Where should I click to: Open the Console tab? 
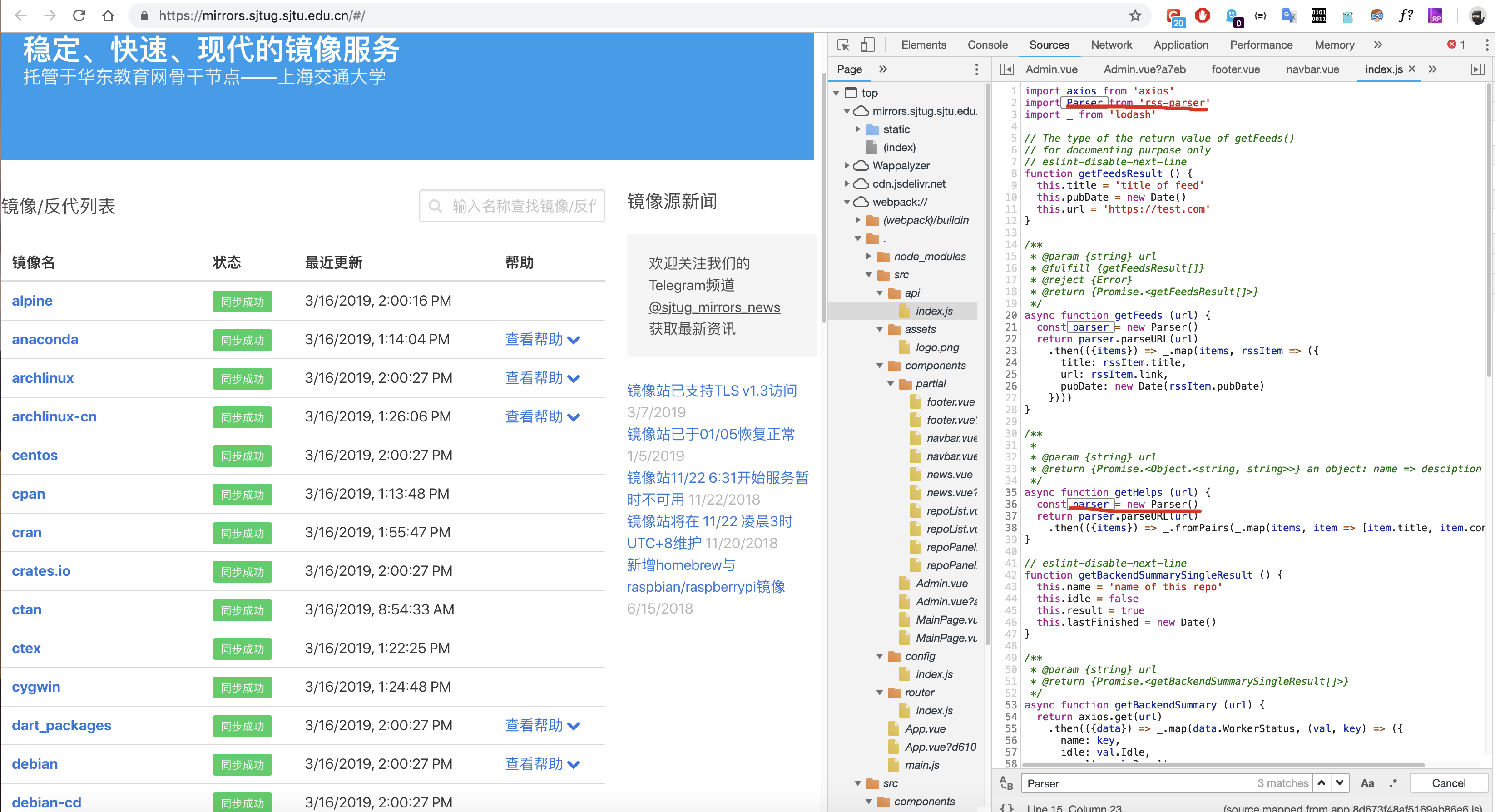coord(987,45)
